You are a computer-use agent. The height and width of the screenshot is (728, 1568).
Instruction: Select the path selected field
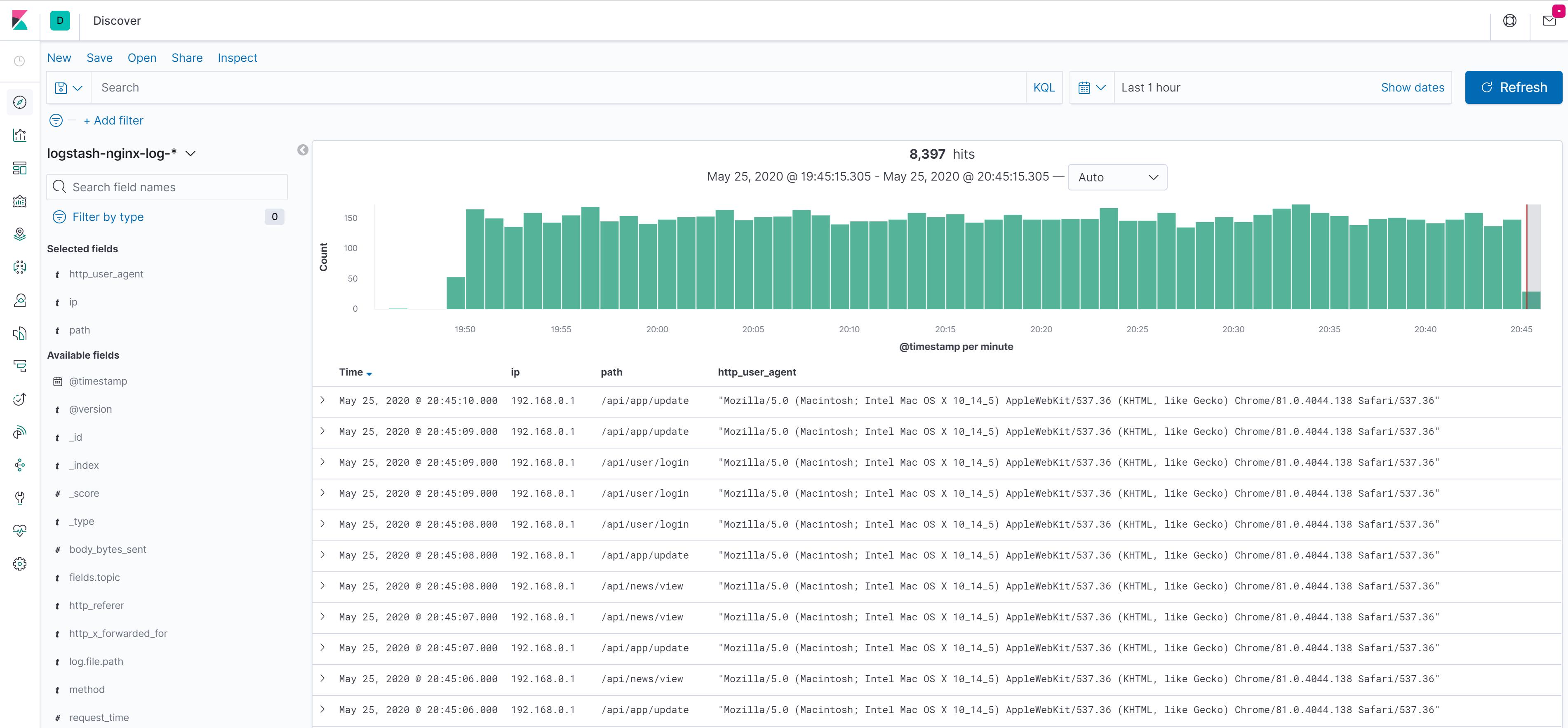(79, 330)
